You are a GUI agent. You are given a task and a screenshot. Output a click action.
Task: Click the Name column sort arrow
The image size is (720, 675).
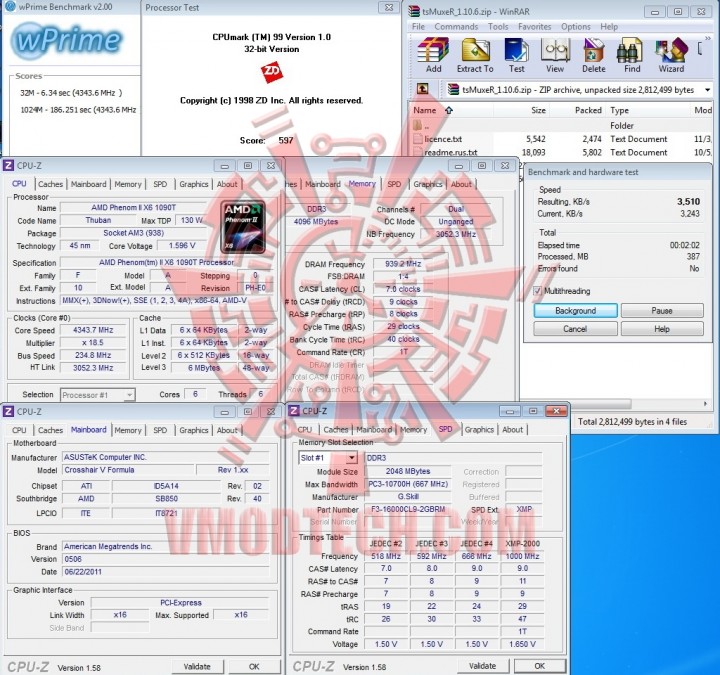[x=449, y=110]
